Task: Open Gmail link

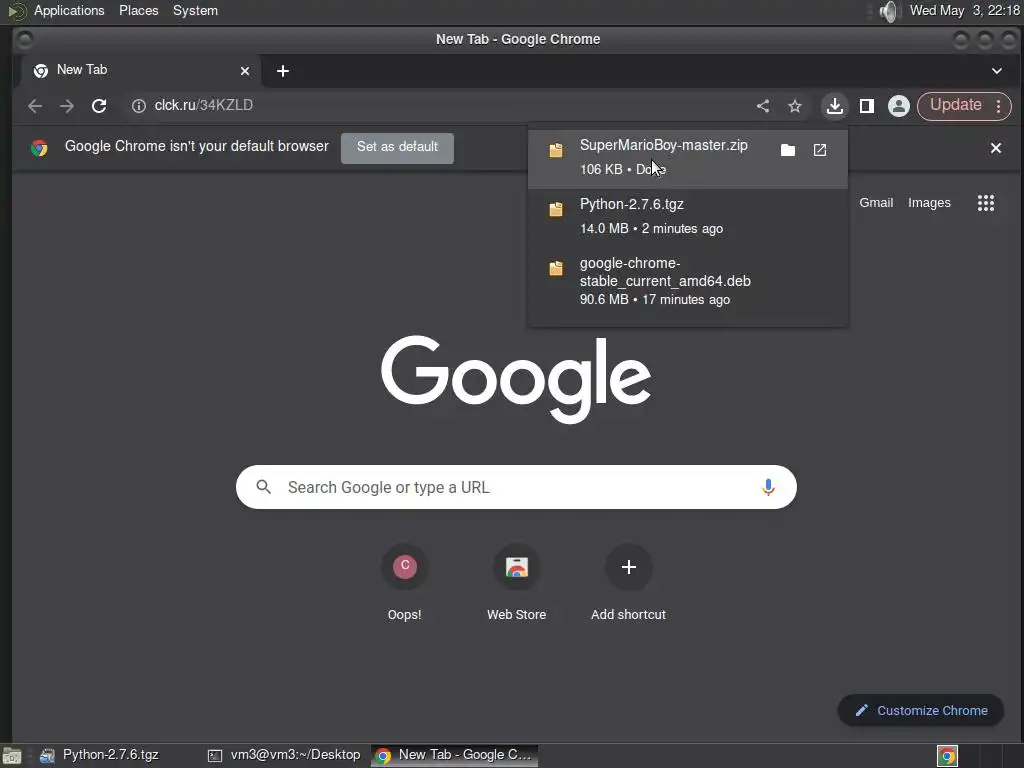Action: click(876, 203)
